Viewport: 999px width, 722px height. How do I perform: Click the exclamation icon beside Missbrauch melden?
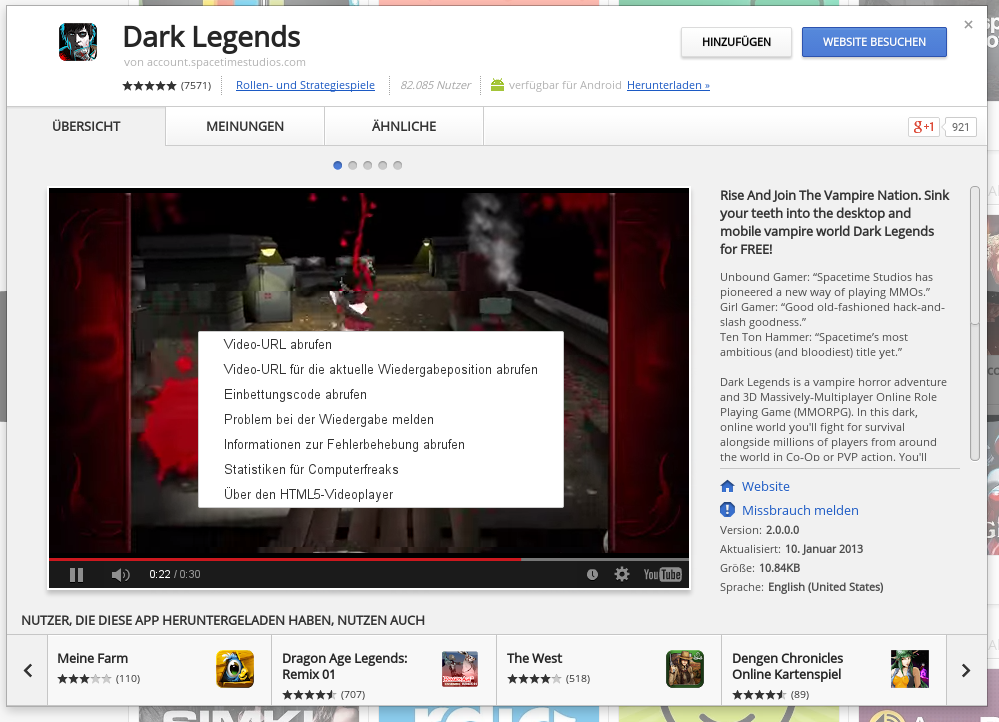(727, 510)
